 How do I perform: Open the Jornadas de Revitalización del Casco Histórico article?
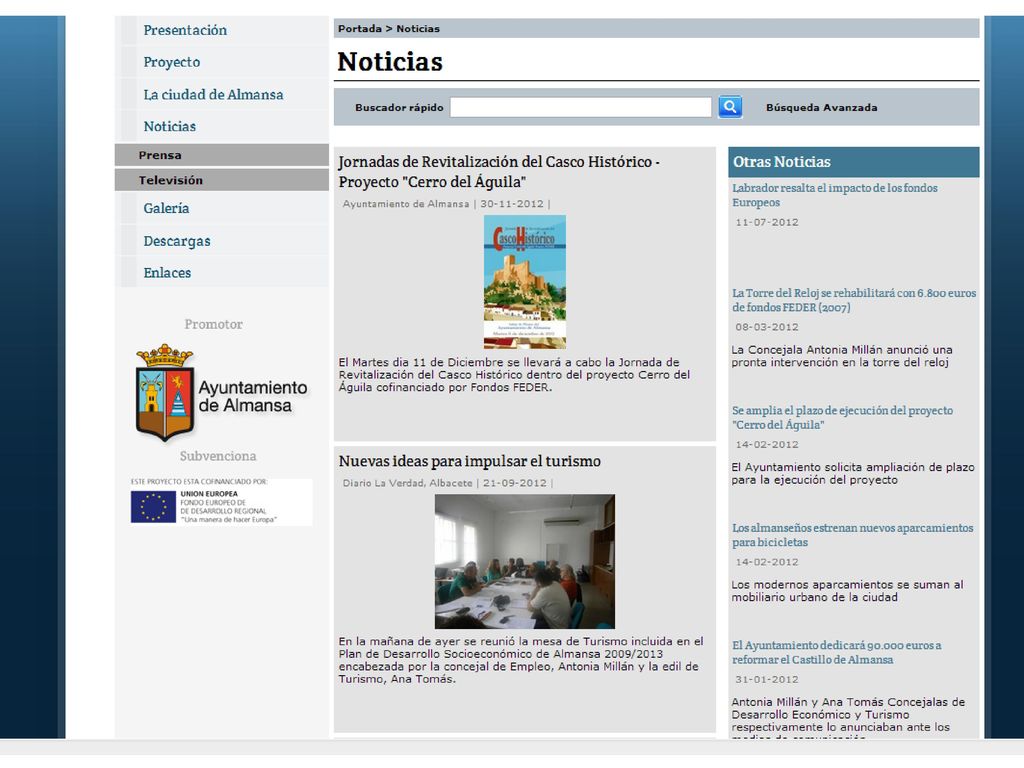pyautogui.click(x=499, y=172)
